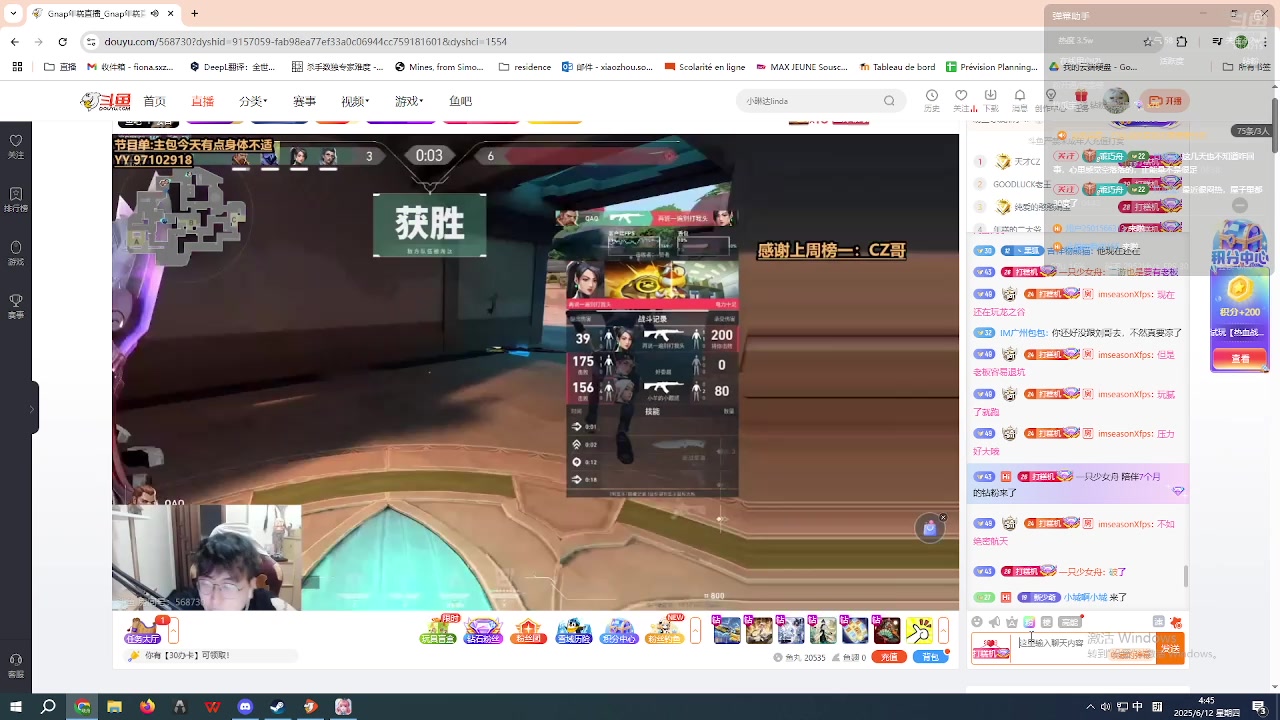Click the colorful square chat toolbar icon
The image size is (1280, 720).
coord(1029,622)
